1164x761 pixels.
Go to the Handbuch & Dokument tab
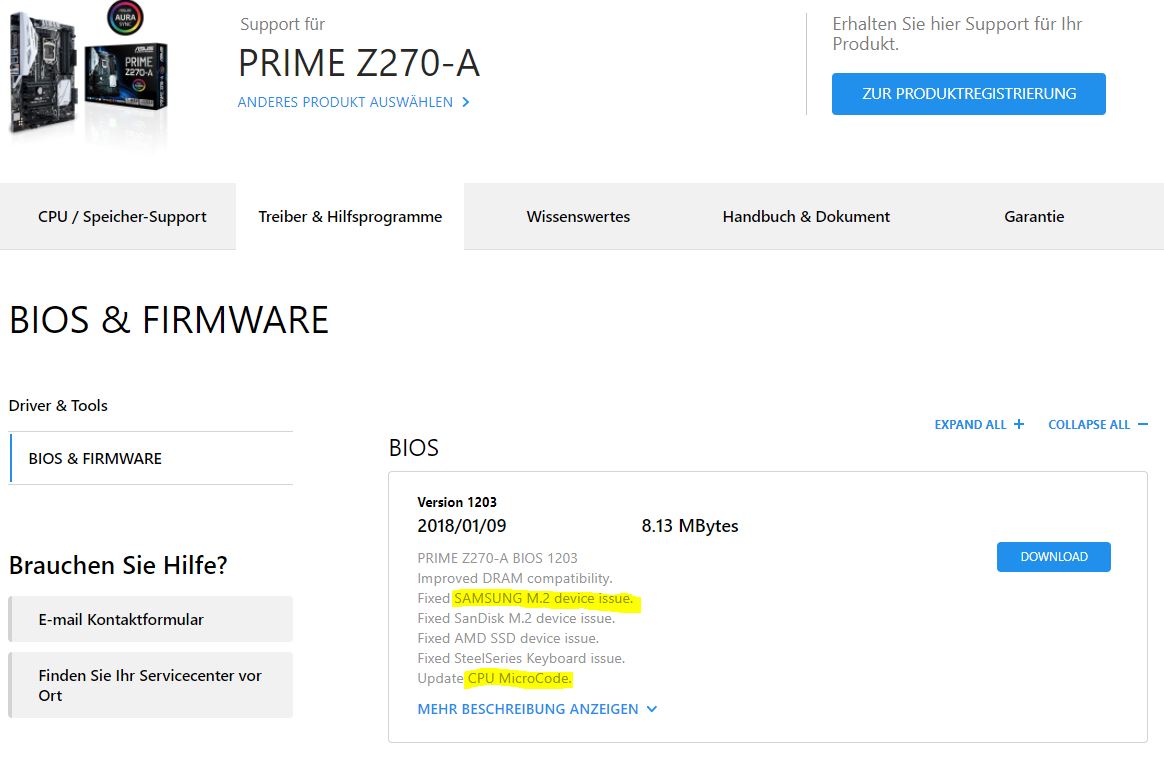coord(806,217)
